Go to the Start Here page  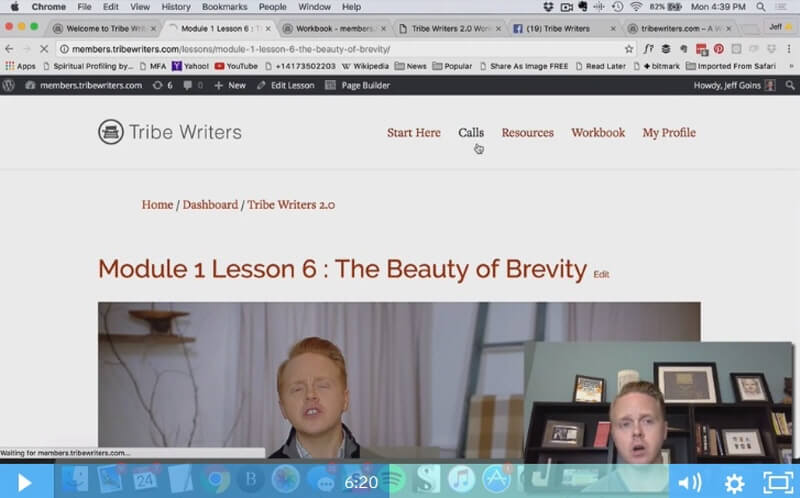point(413,133)
